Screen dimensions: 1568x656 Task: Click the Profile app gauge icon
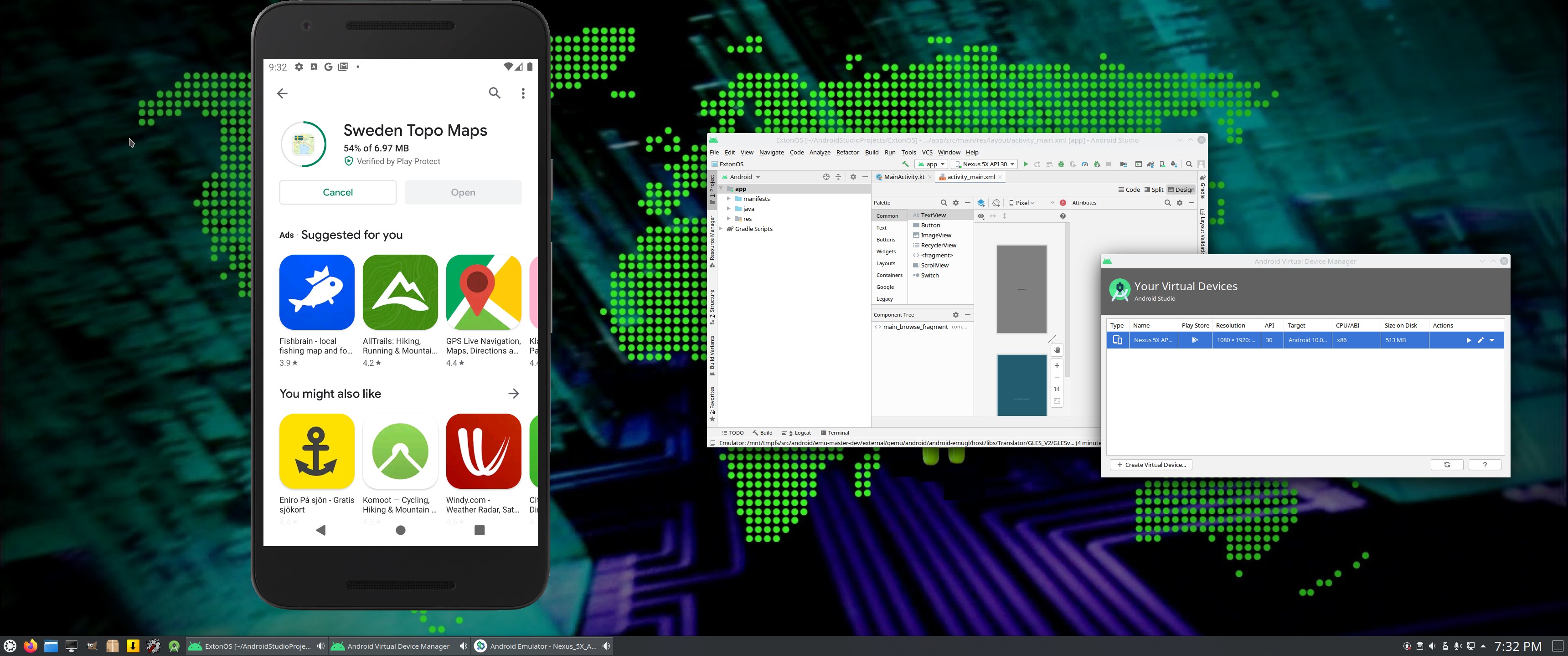pyautogui.click(x=1085, y=164)
